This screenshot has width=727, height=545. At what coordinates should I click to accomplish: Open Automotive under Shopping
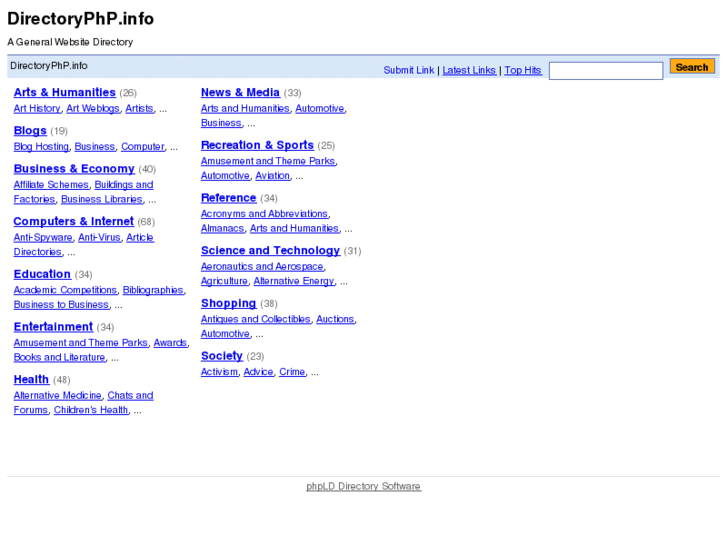tap(225, 334)
